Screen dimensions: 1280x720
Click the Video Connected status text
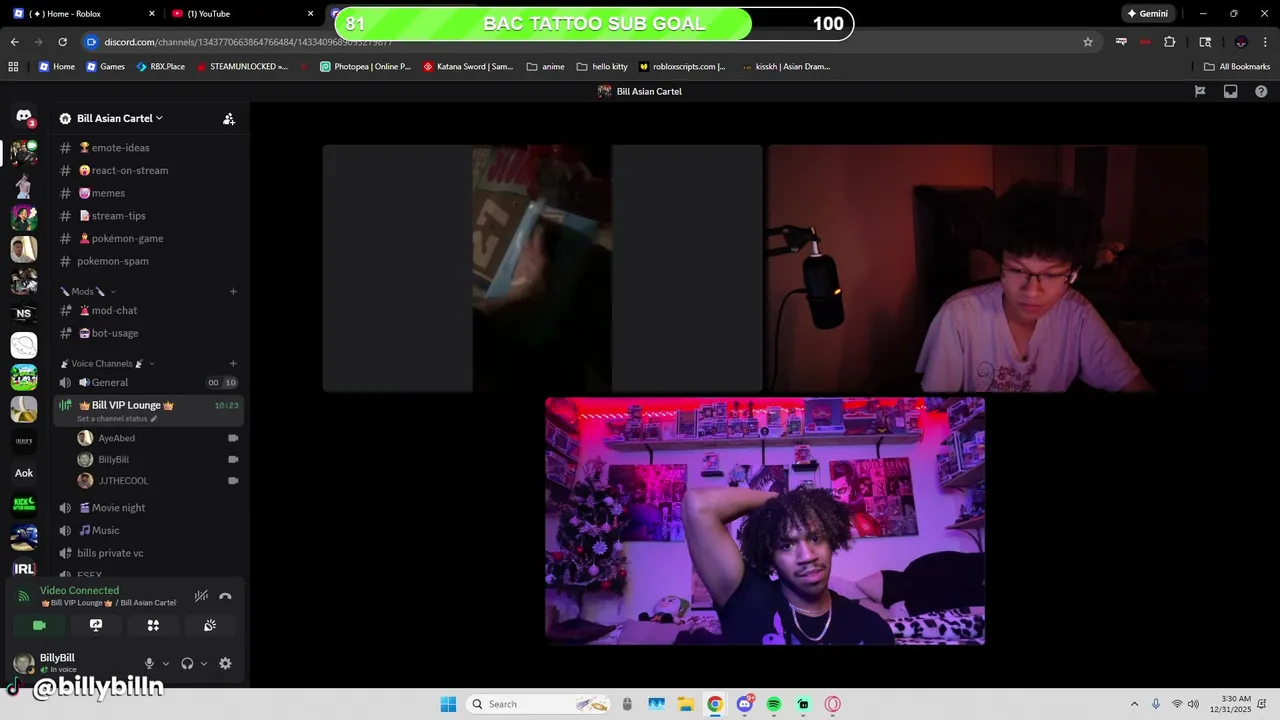coord(79,591)
